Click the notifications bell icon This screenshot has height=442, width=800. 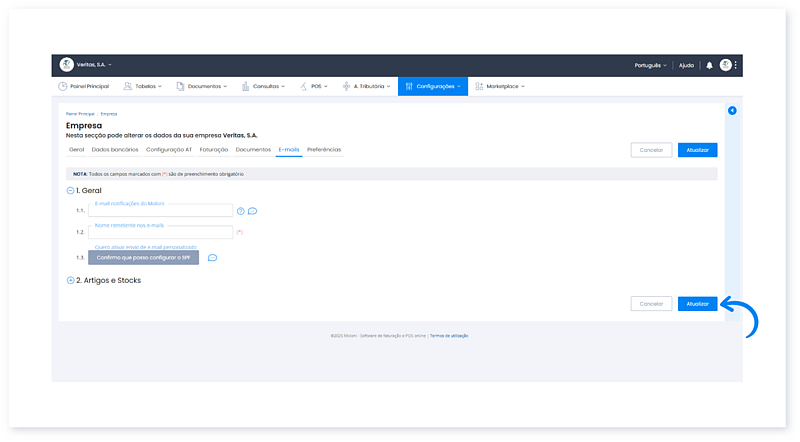click(709, 65)
